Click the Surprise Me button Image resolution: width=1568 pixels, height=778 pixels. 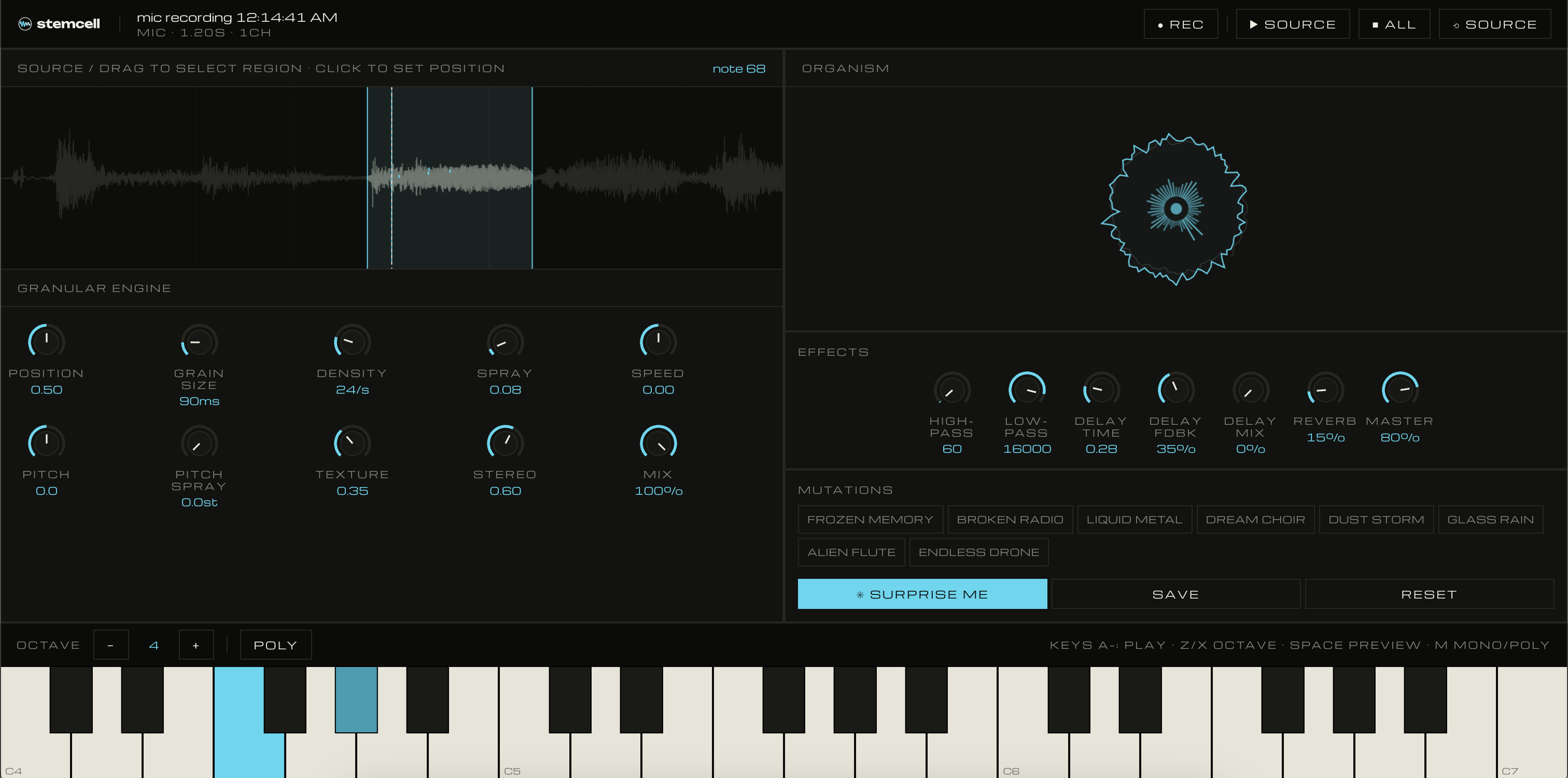tap(922, 594)
